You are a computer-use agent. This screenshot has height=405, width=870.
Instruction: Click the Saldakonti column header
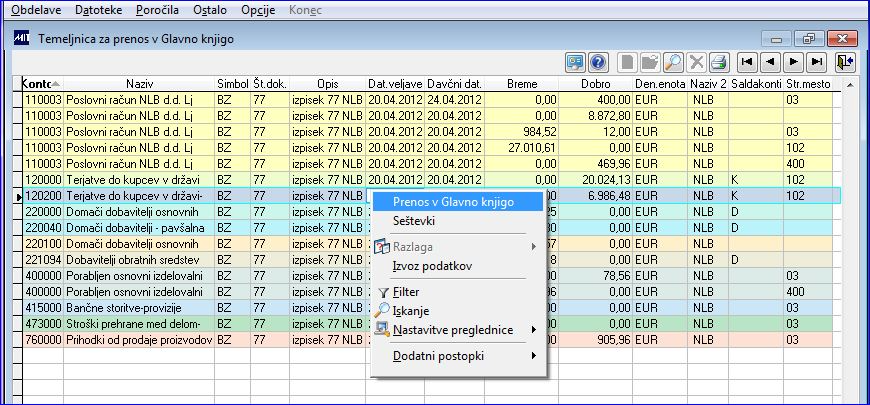[x=756, y=84]
